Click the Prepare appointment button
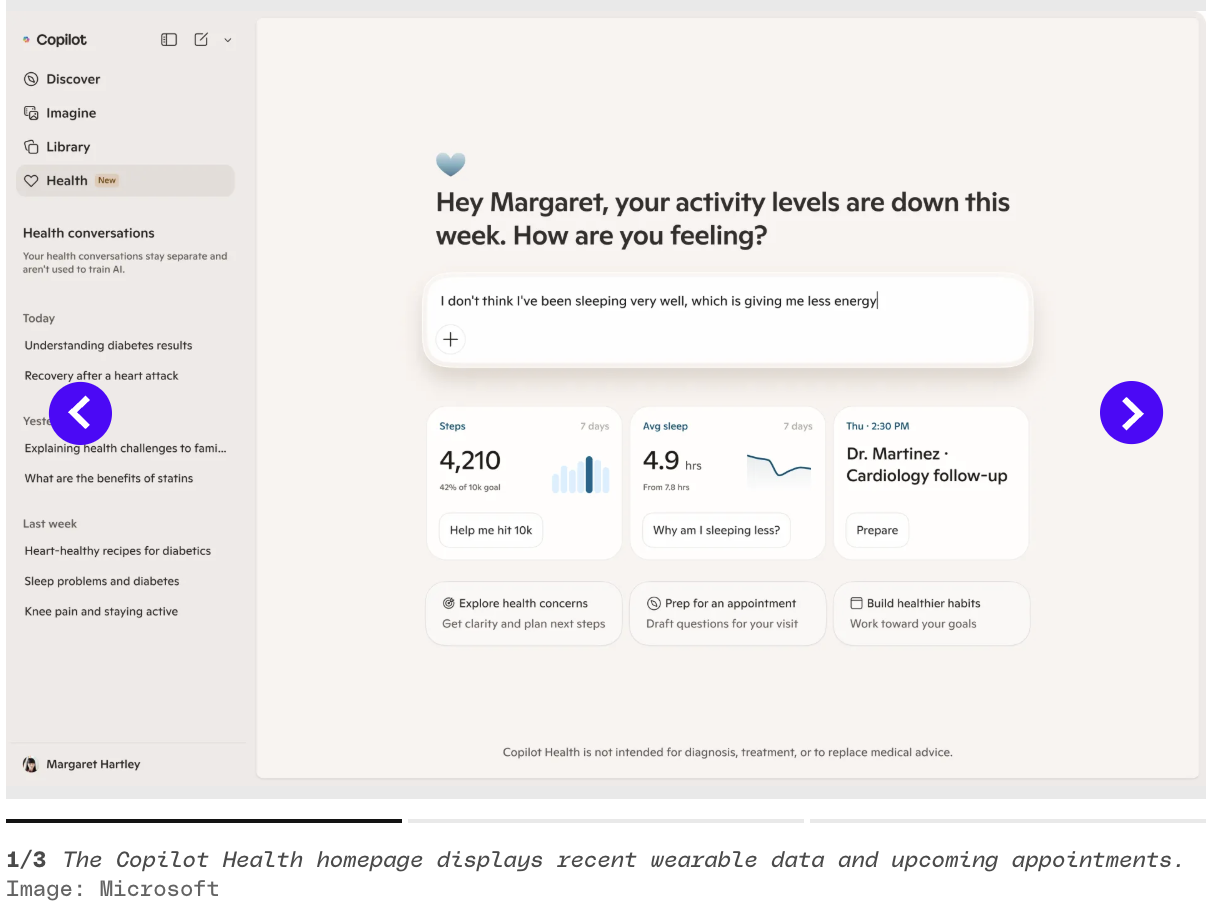This screenshot has width=1210, height=906. (877, 530)
